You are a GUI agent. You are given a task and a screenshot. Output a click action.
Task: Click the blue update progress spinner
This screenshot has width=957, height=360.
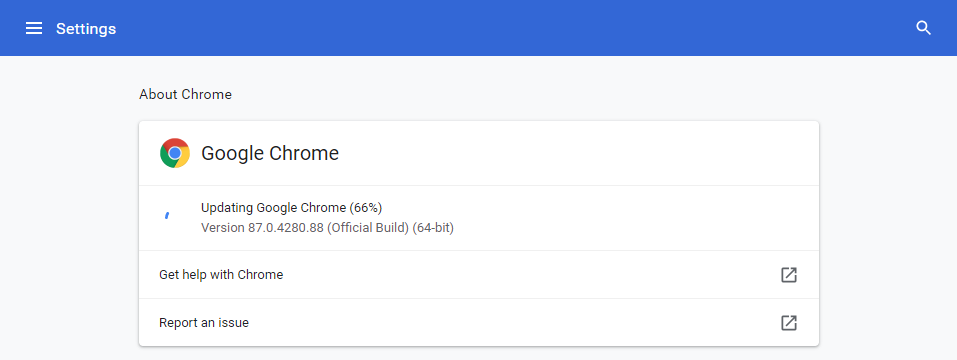tap(167, 215)
